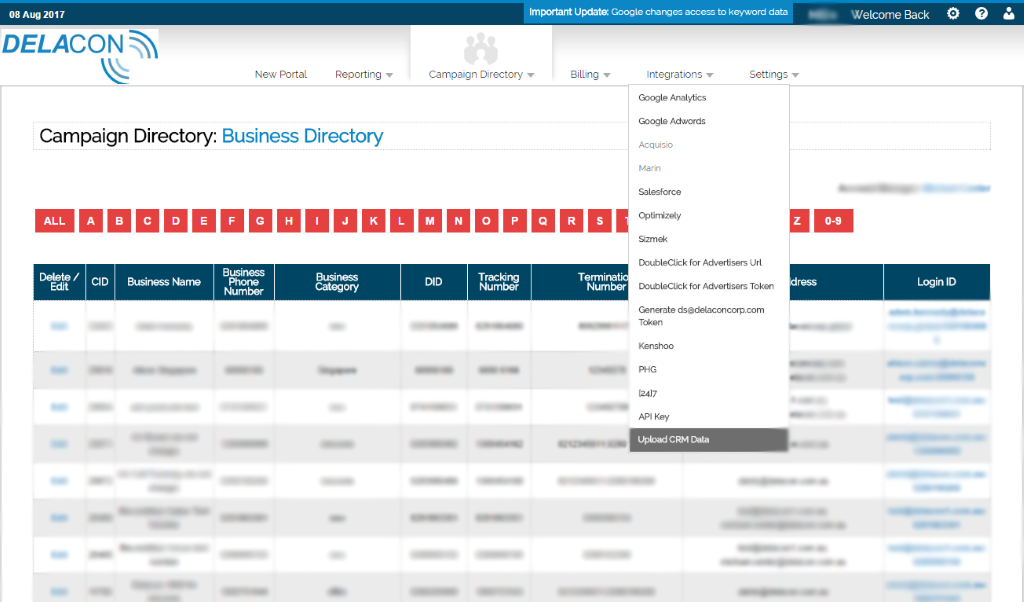Open the Google keyword data update notice
Image resolution: width=1024 pixels, height=602 pixels.
click(658, 12)
